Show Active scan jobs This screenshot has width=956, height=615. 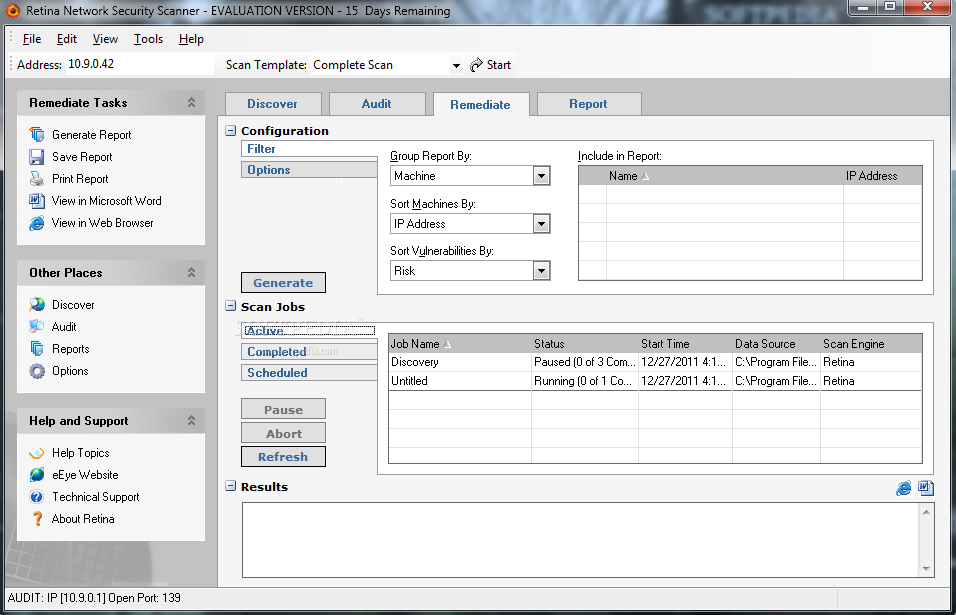pyautogui.click(x=309, y=330)
